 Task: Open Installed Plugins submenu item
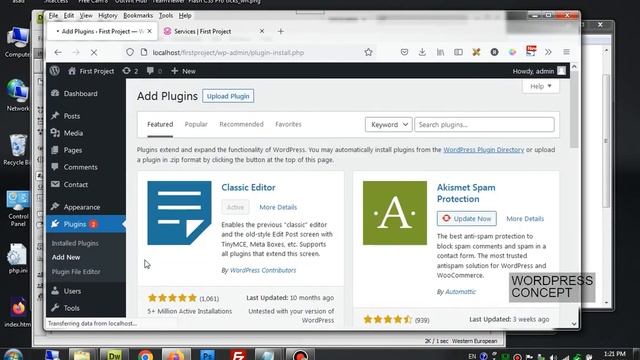tap(75, 243)
